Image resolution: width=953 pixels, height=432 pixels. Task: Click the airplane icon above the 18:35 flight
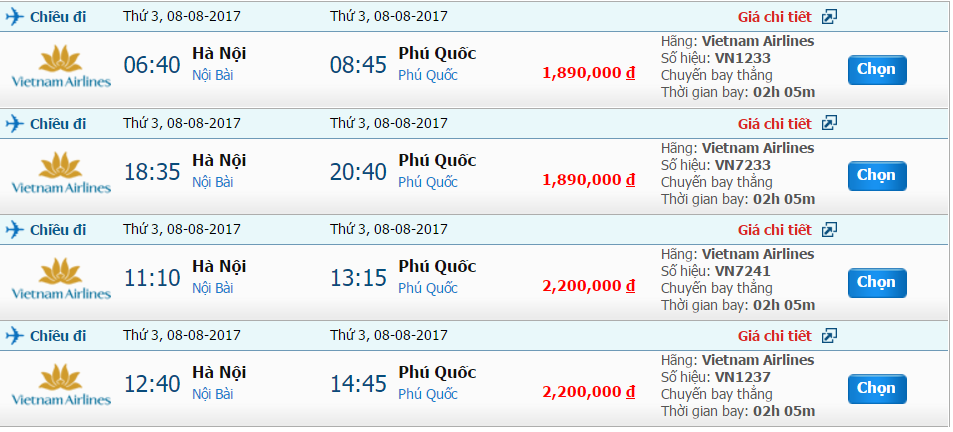pos(14,124)
